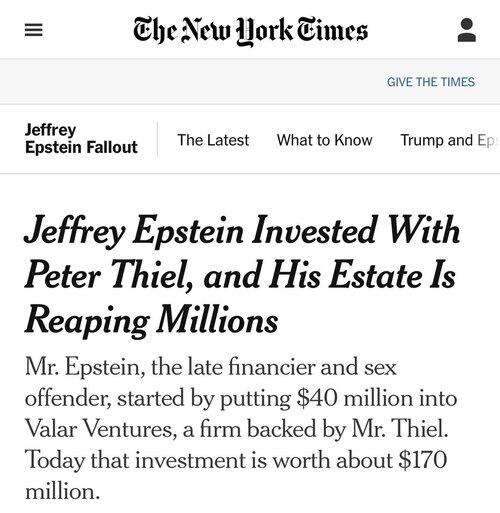The width and height of the screenshot is (500, 513).
Task: Open the hamburger sections menu
Action: [x=34, y=30]
